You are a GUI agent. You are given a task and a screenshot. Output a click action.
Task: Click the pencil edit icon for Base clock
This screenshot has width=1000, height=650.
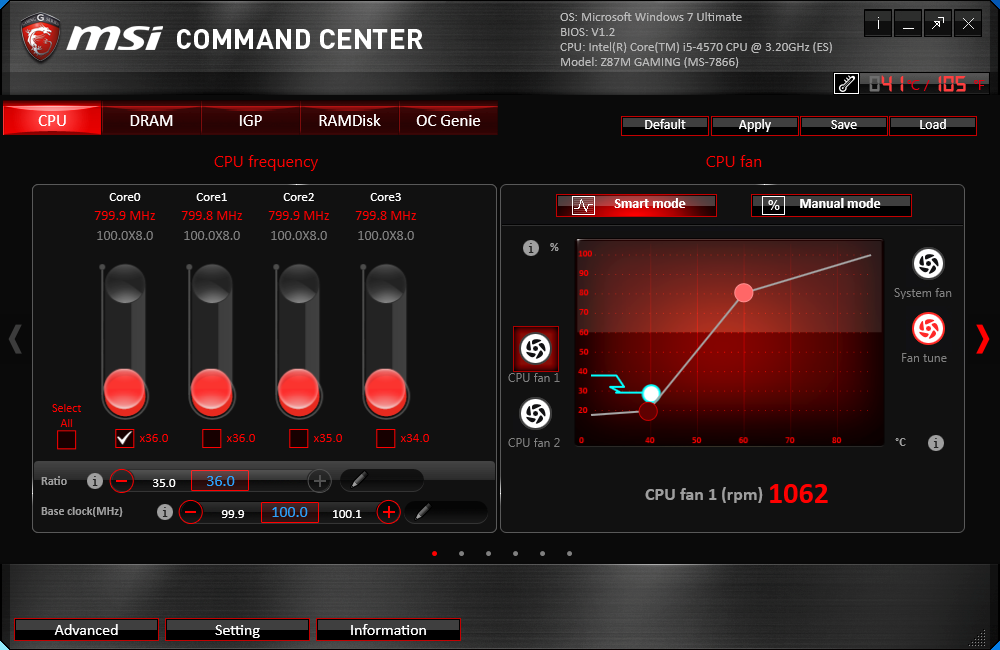click(422, 511)
